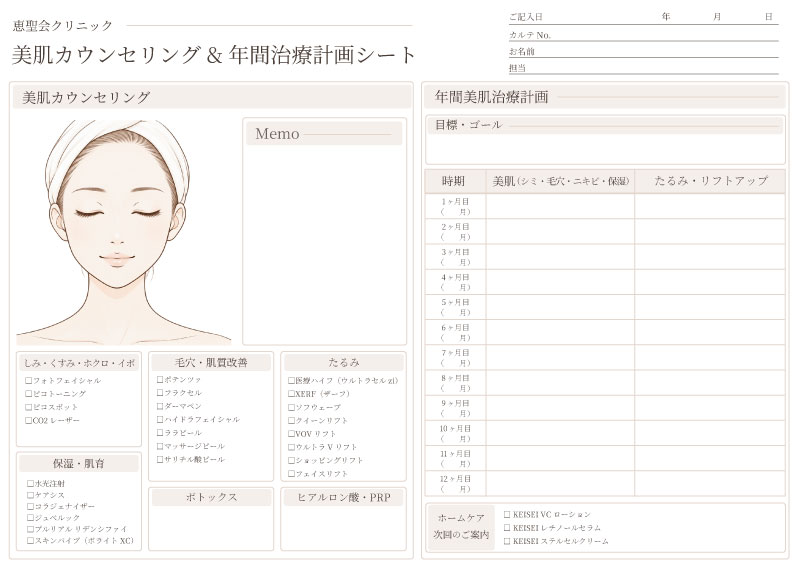The height and width of the screenshot is (565, 800).
Task: Check the KEISEI ステムセルクリーム checkbox
Action: click(507, 541)
